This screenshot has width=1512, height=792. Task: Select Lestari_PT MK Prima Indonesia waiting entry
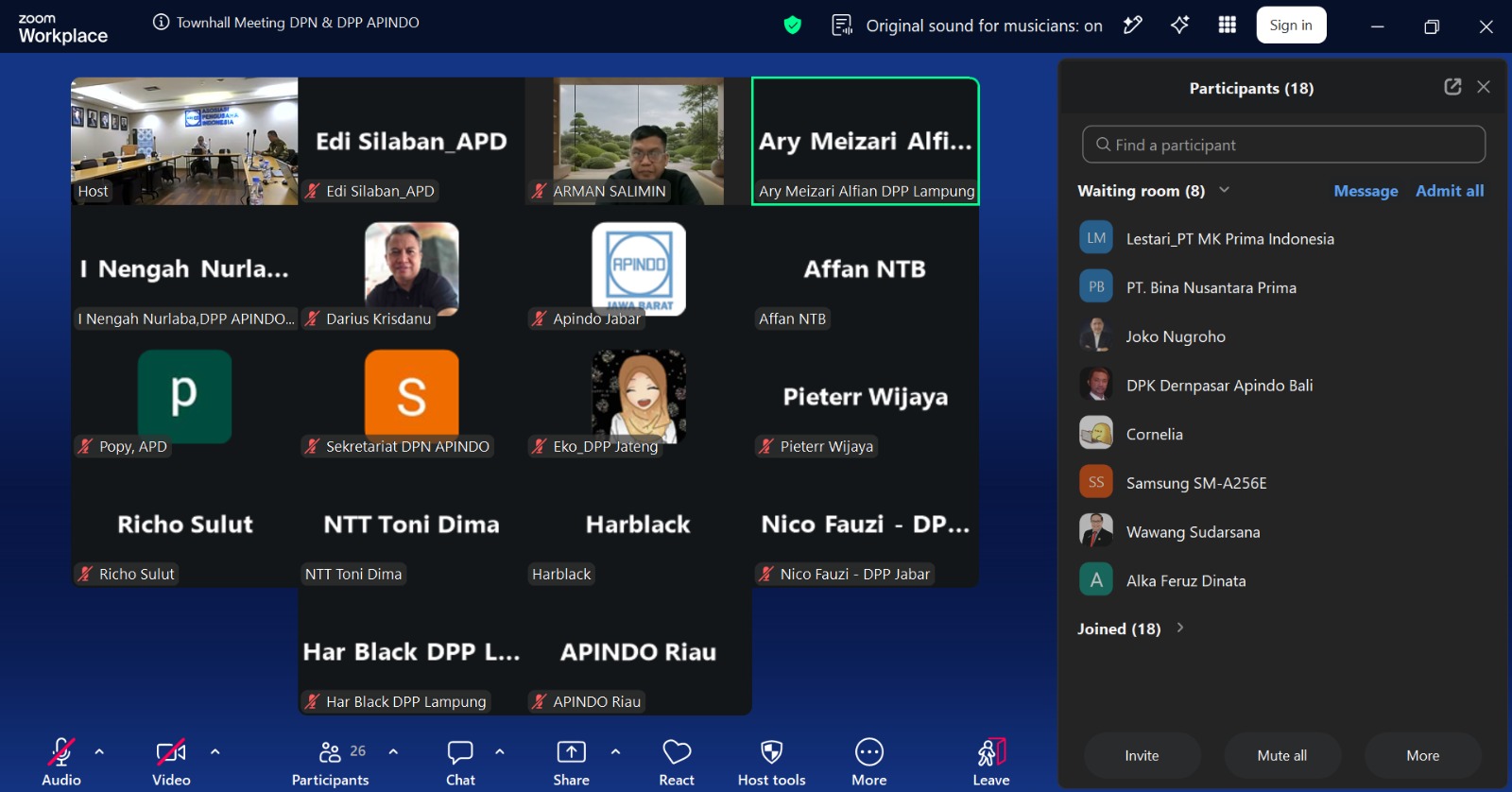(x=1283, y=238)
